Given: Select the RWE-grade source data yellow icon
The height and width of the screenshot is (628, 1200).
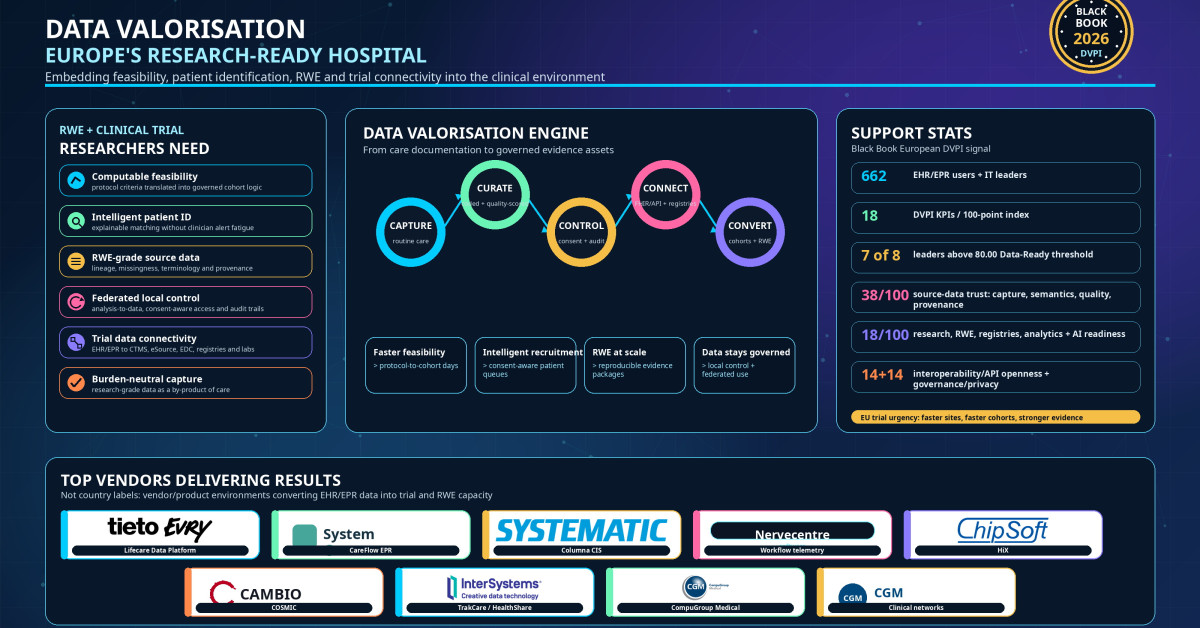Looking at the screenshot, I should point(76,262).
